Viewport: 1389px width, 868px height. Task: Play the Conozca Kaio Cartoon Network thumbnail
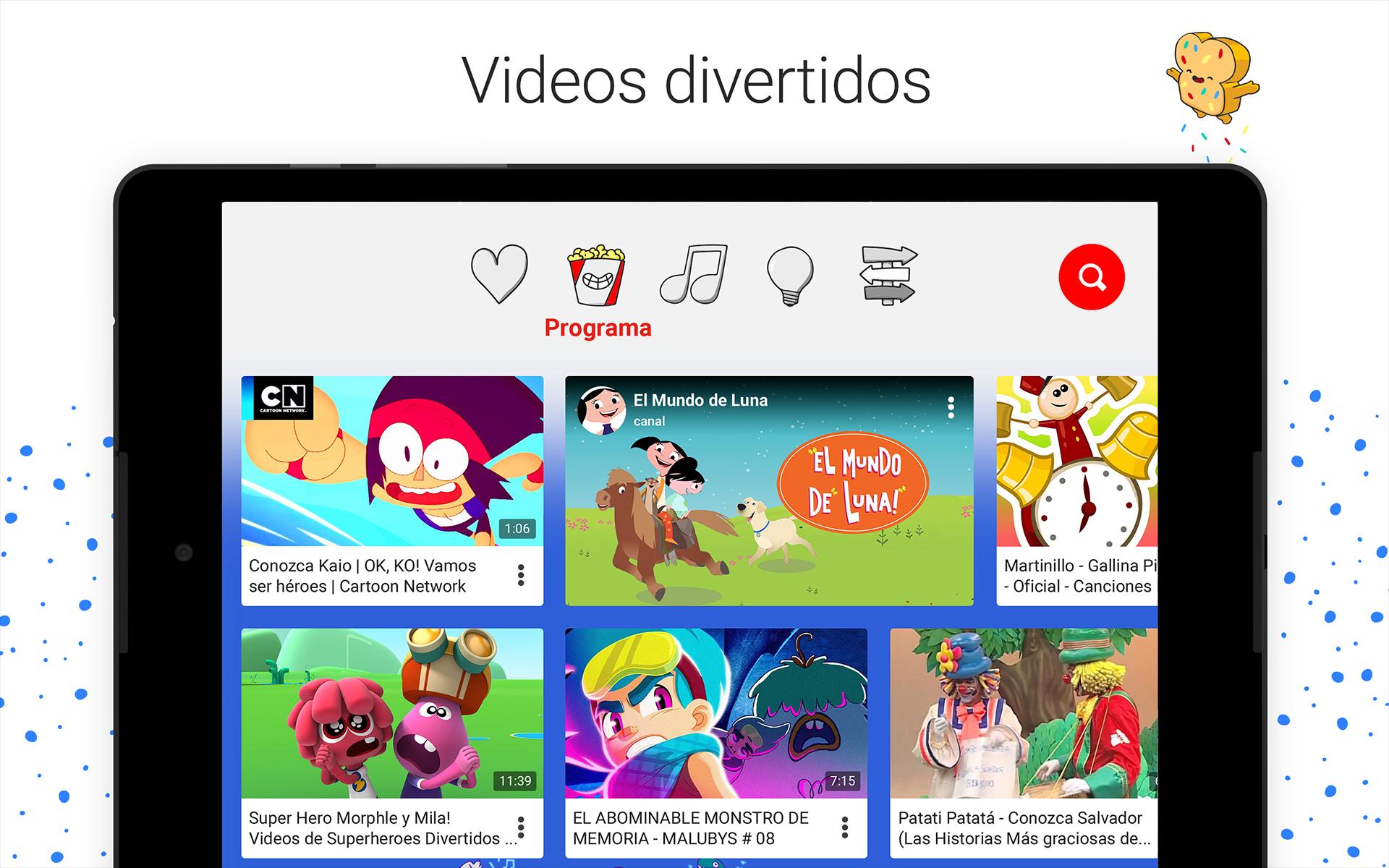tap(392, 461)
